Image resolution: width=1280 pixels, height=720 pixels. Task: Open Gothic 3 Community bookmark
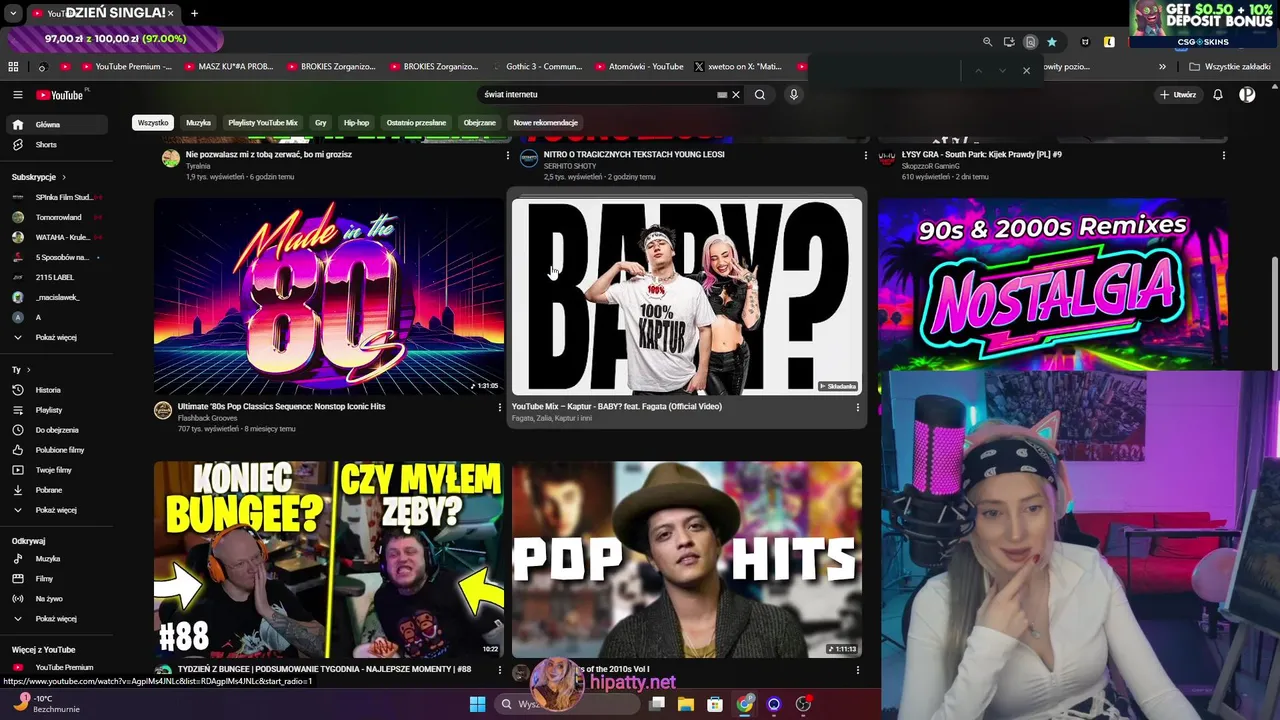[536, 67]
